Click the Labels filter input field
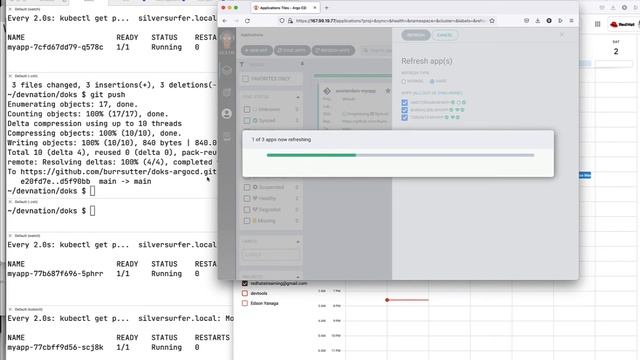Viewport: 640px width, 360px height. point(270,255)
